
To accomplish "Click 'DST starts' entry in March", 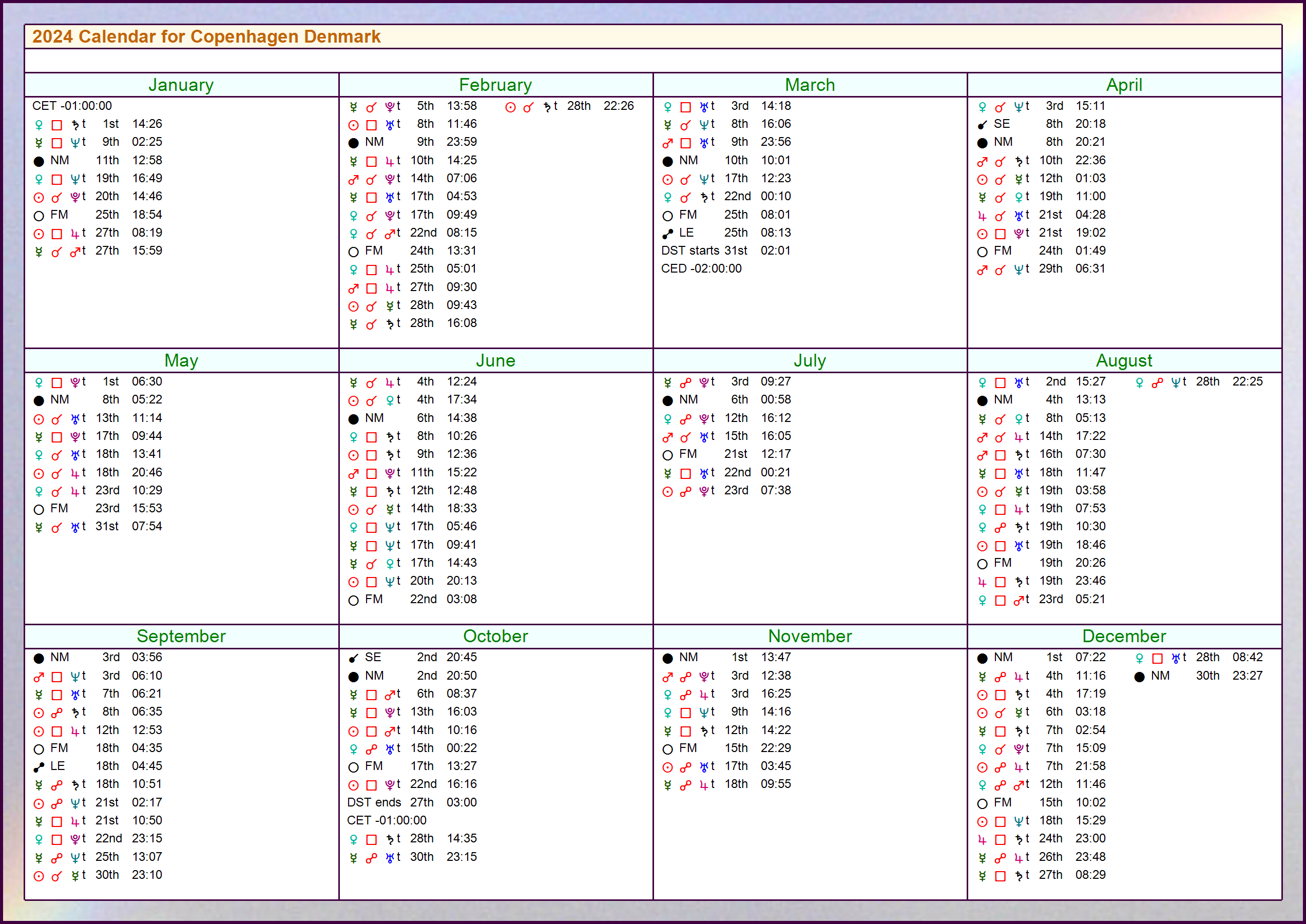I will tap(690, 251).
